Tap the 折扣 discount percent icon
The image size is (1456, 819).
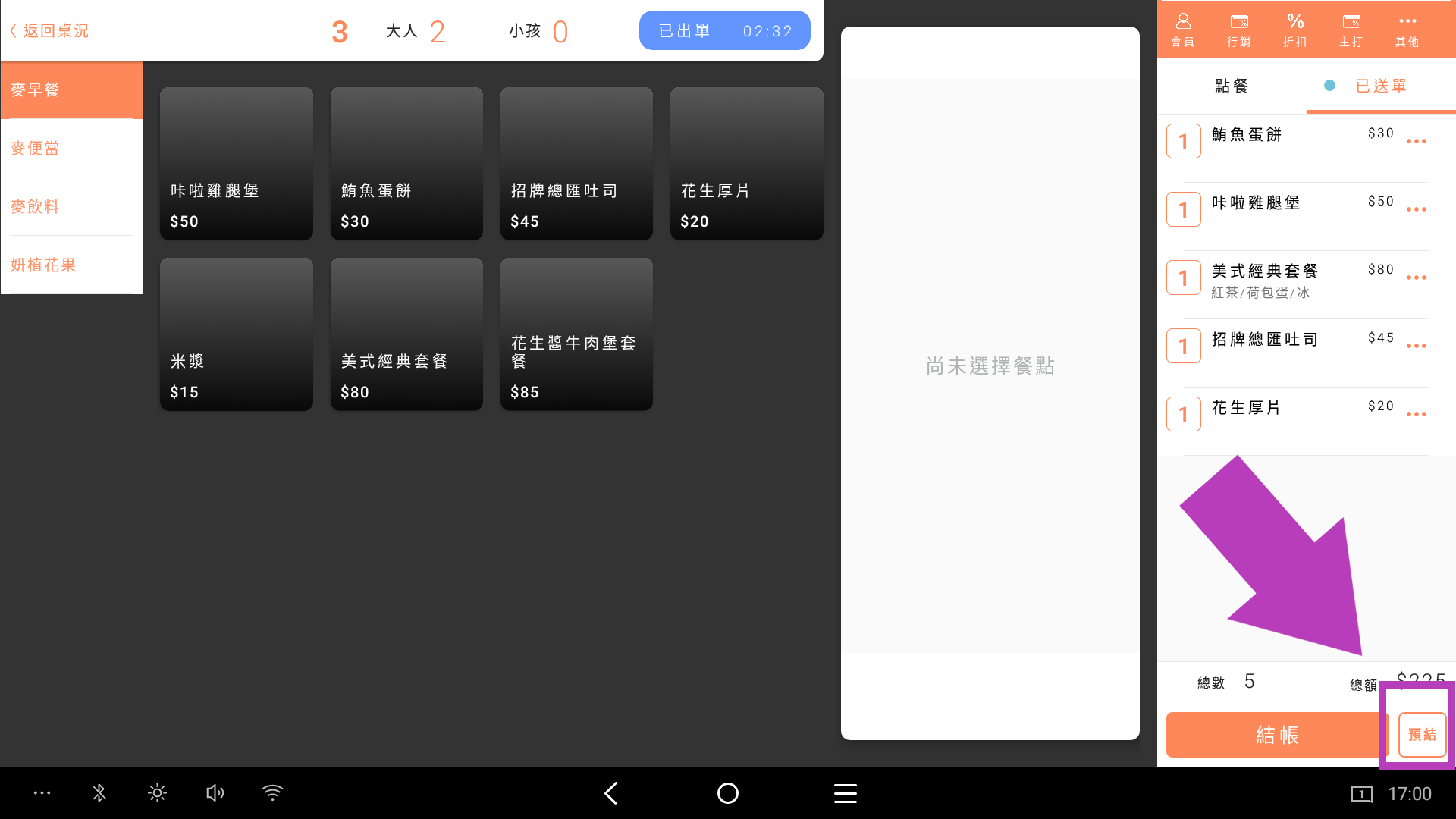coord(1295,29)
